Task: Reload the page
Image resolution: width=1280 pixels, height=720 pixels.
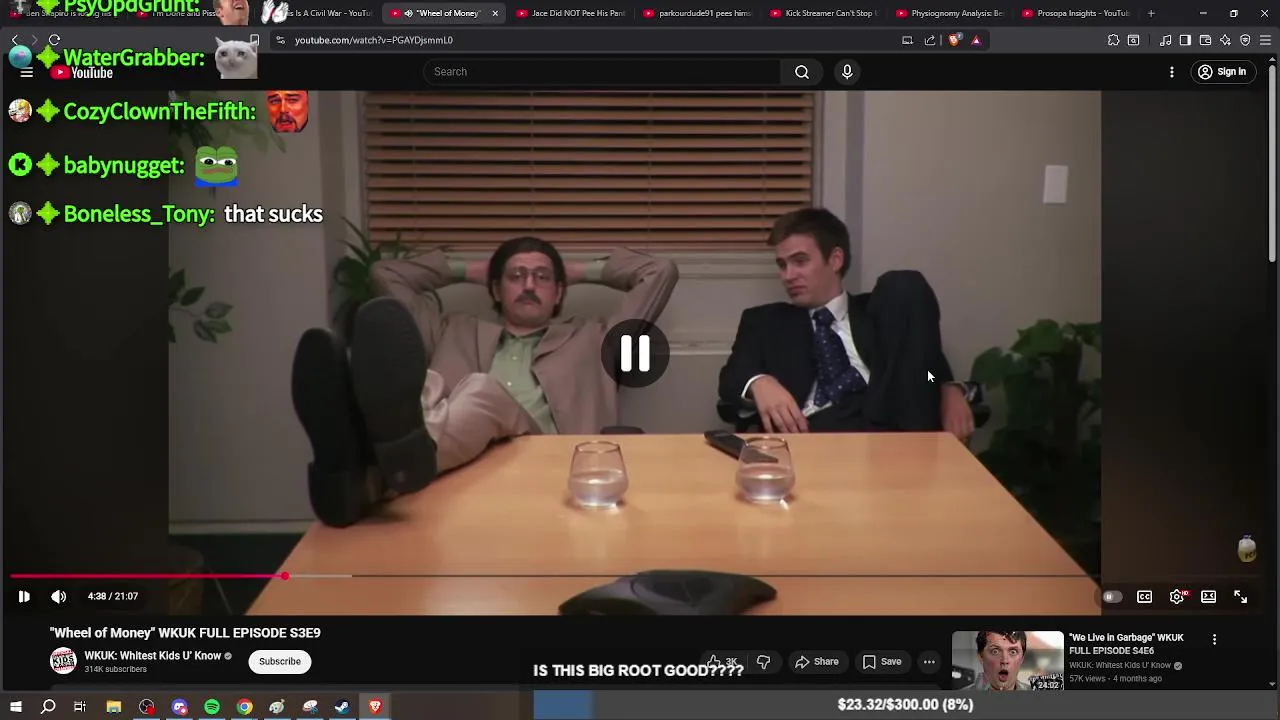Action: (54, 40)
